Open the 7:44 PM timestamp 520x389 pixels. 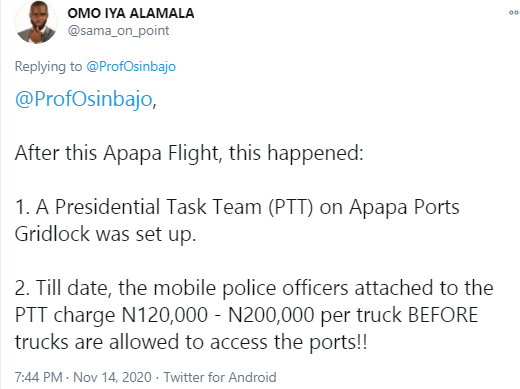point(39,377)
